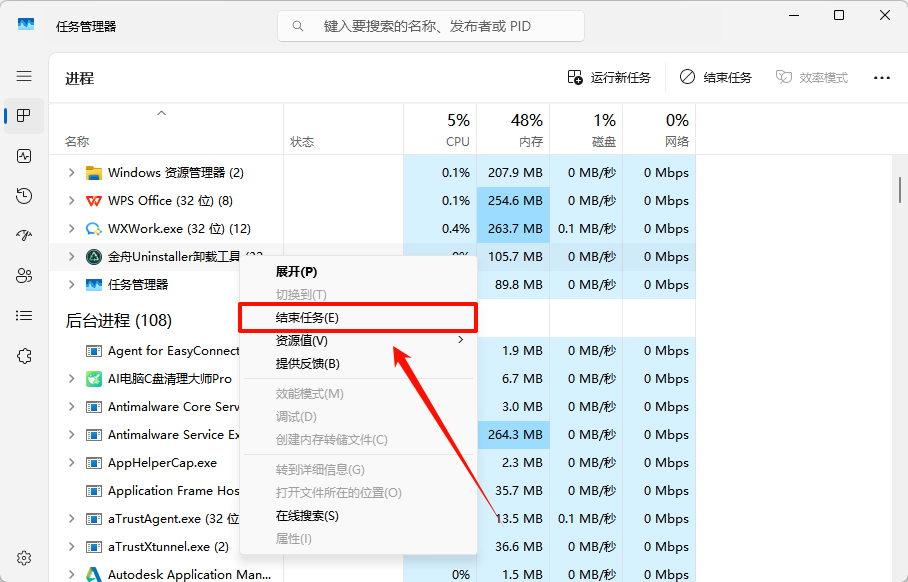The image size is (908, 582).
Task: Open Users view in the sidebar
Action: click(23, 276)
